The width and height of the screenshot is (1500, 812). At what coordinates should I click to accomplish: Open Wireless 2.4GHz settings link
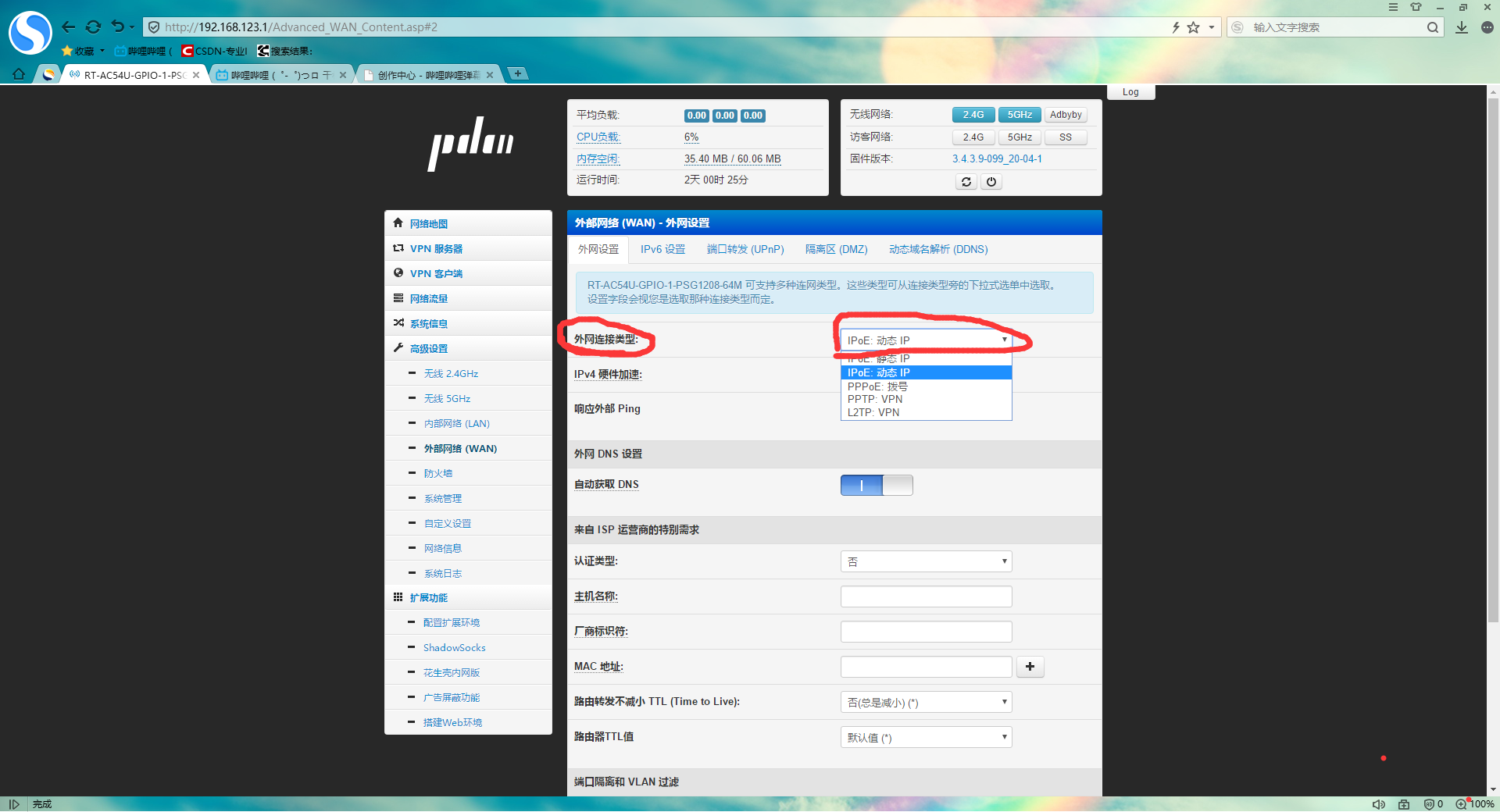pyautogui.click(x=451, y=373)
